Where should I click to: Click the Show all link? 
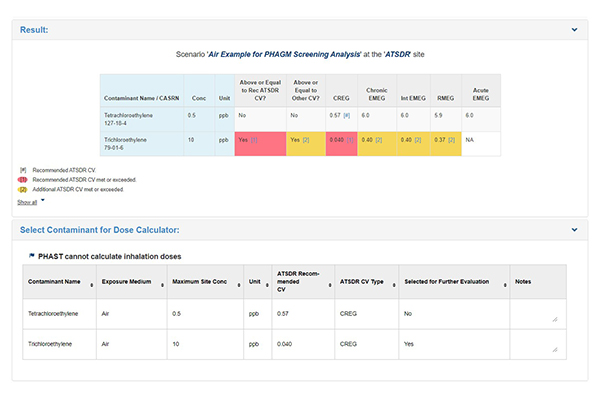[x=27, y=201]
